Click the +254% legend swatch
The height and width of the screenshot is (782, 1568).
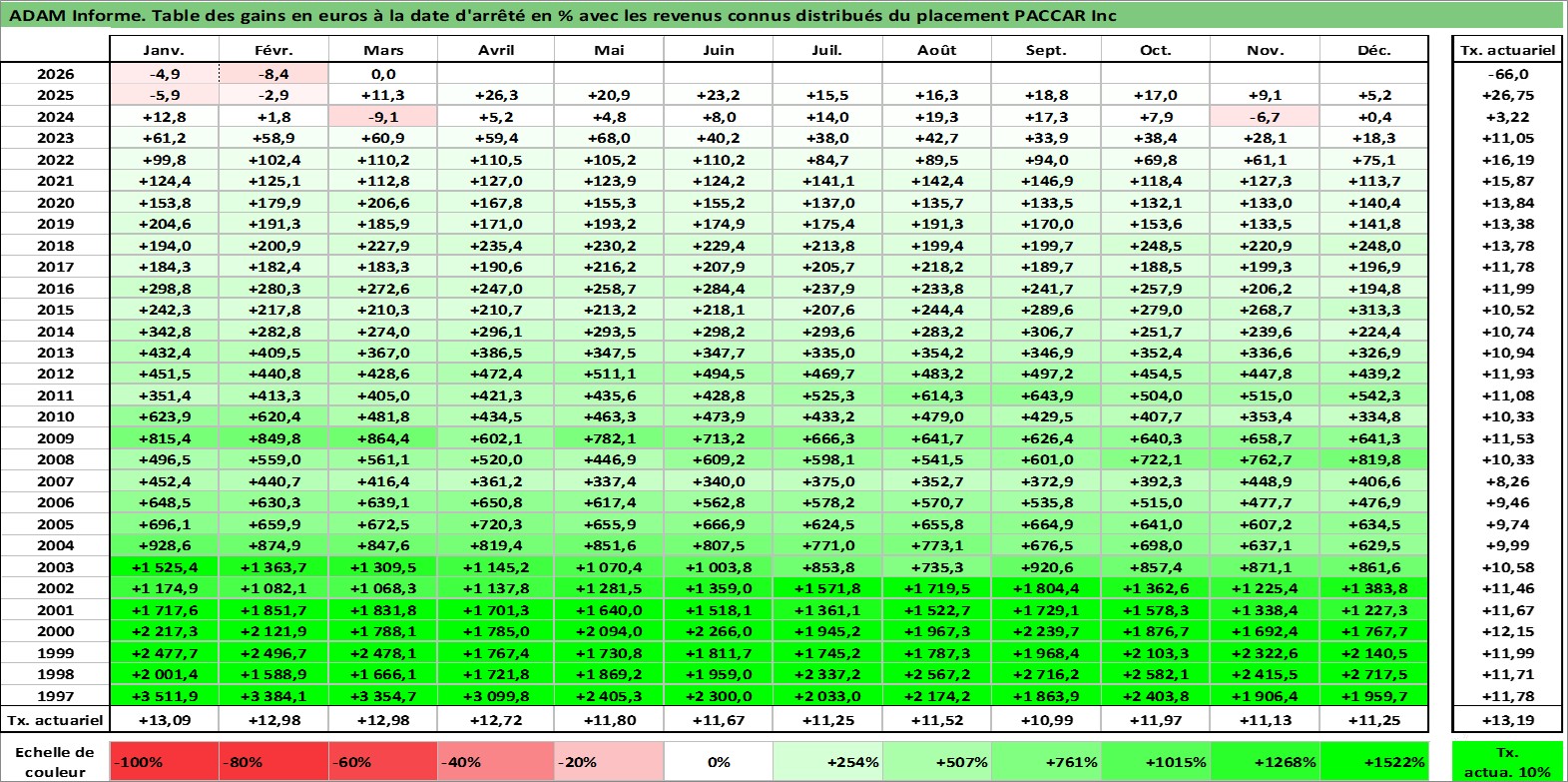coord(827,761)
